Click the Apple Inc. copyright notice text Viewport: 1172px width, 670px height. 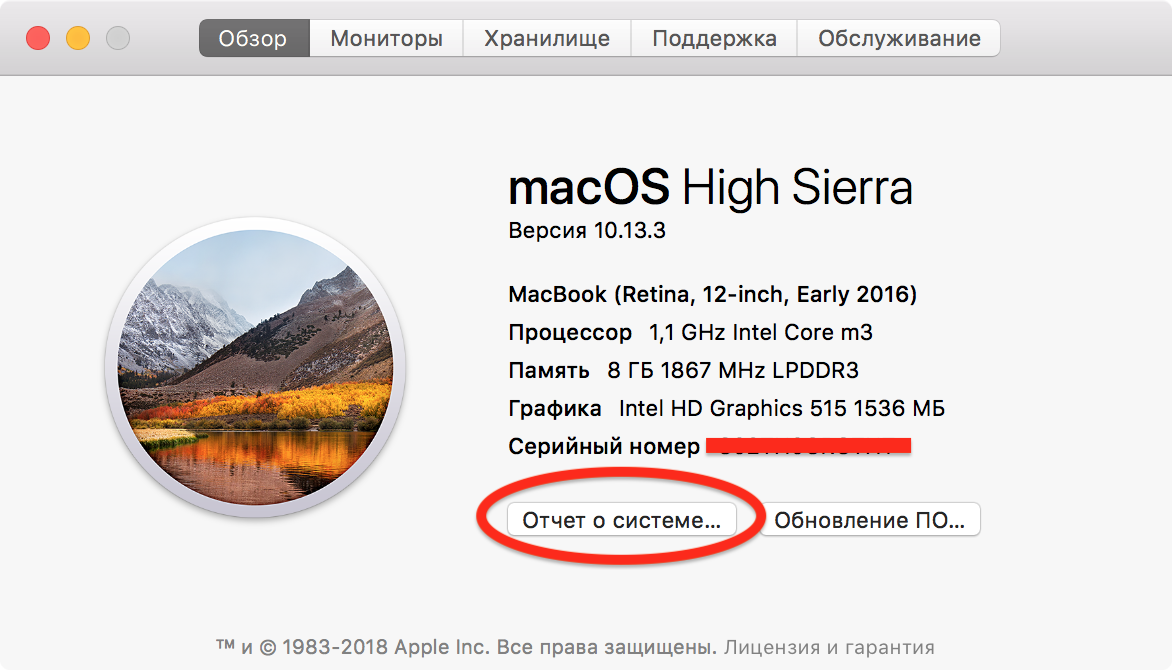point(466,647)
